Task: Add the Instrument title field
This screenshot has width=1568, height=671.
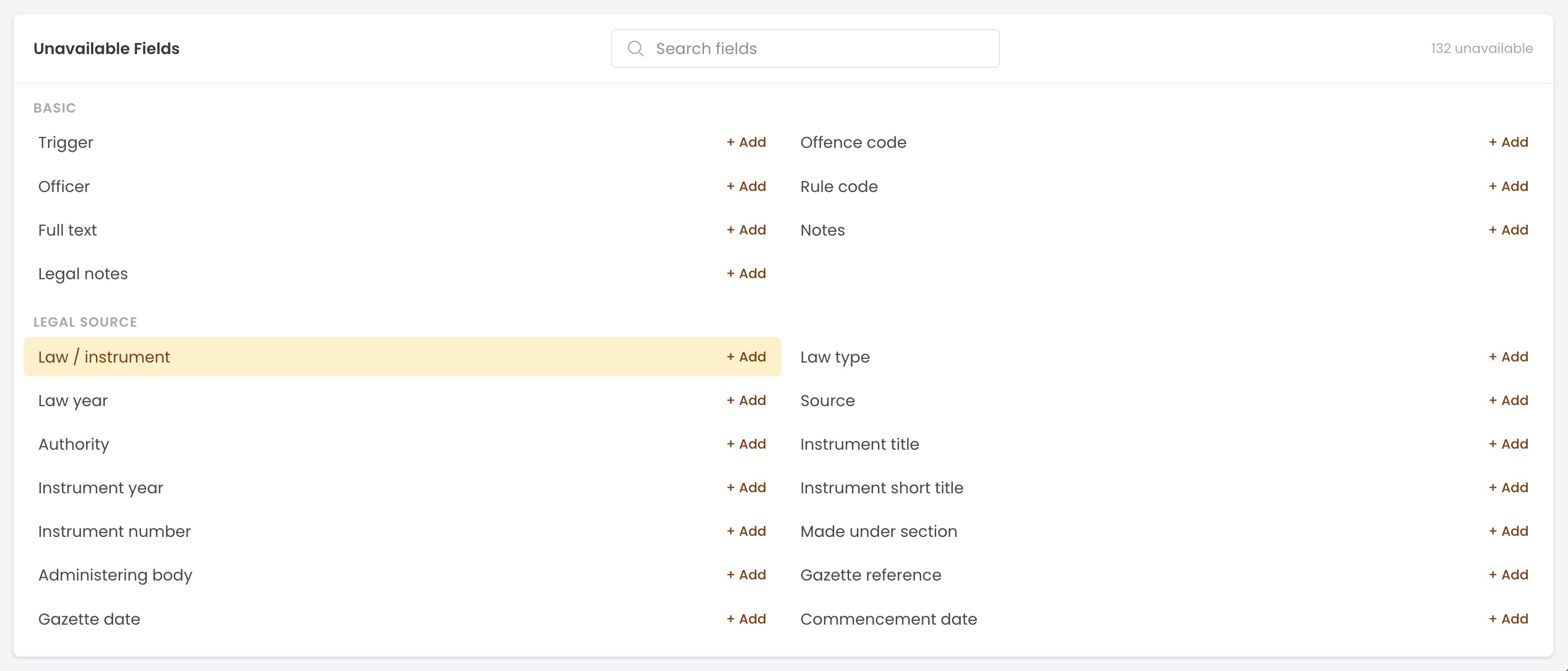Action: 1508,444
